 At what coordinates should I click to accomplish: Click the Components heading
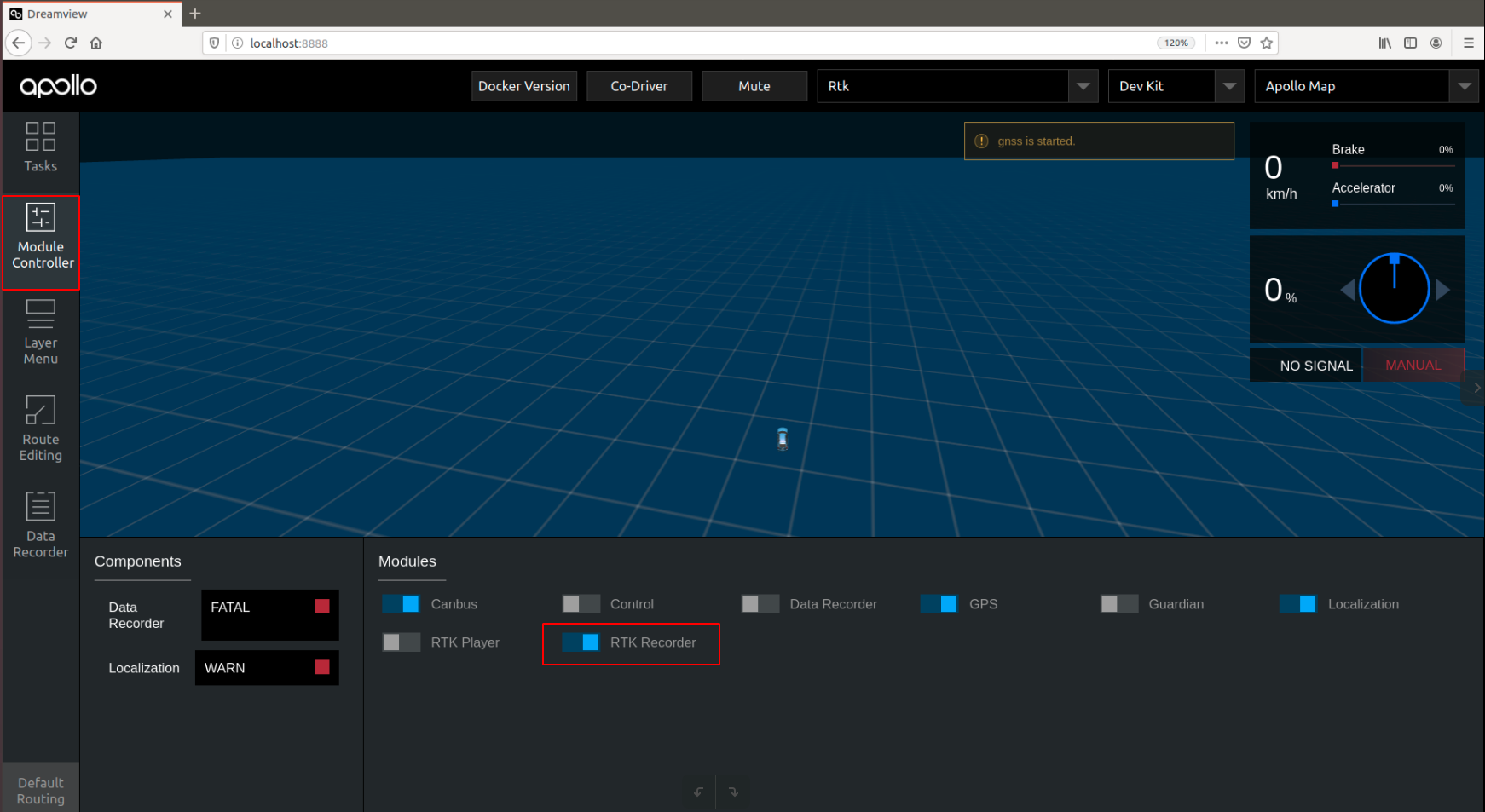137,561
